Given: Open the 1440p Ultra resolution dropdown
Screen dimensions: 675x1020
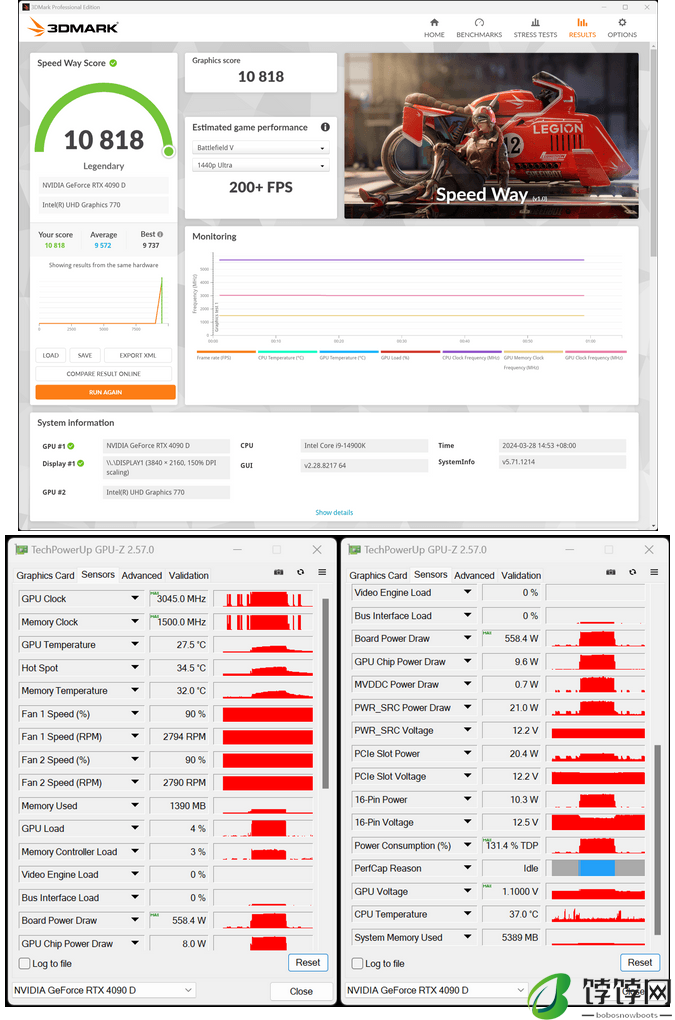Looking at the screenshot, I should 261,165.
